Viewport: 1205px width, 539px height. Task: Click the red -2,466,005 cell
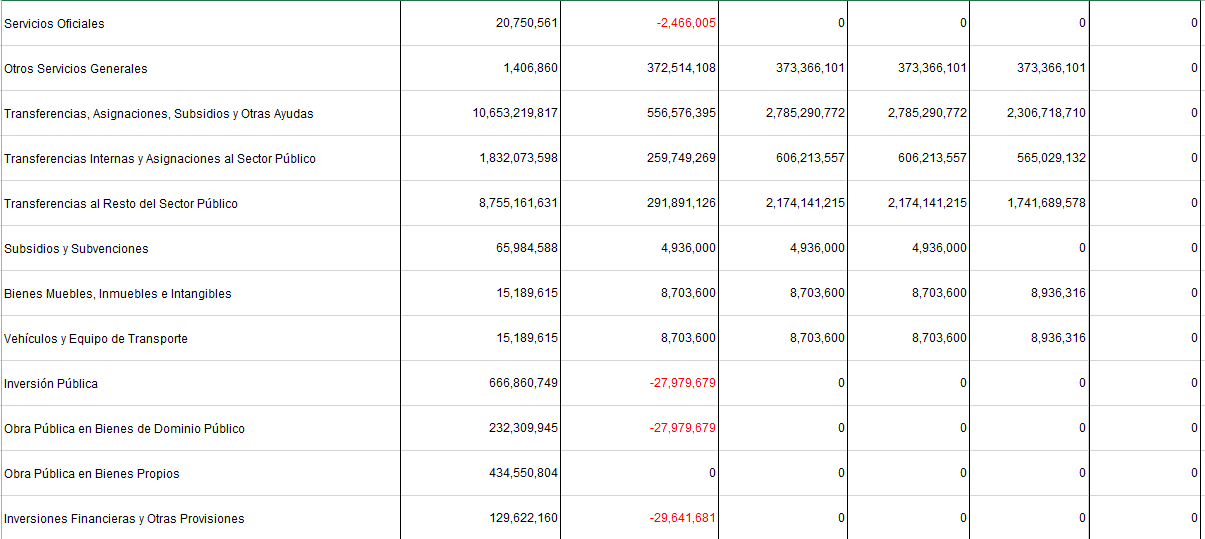click(639, 23)
